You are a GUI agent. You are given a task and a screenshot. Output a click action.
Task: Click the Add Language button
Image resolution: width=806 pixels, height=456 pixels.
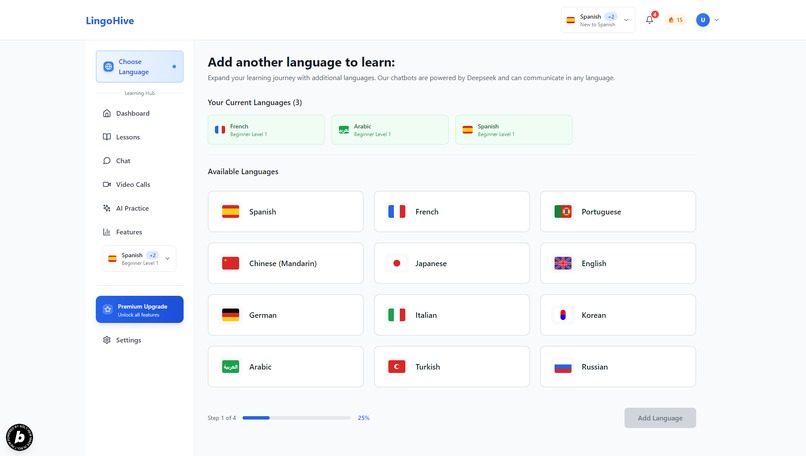[660, 418]
